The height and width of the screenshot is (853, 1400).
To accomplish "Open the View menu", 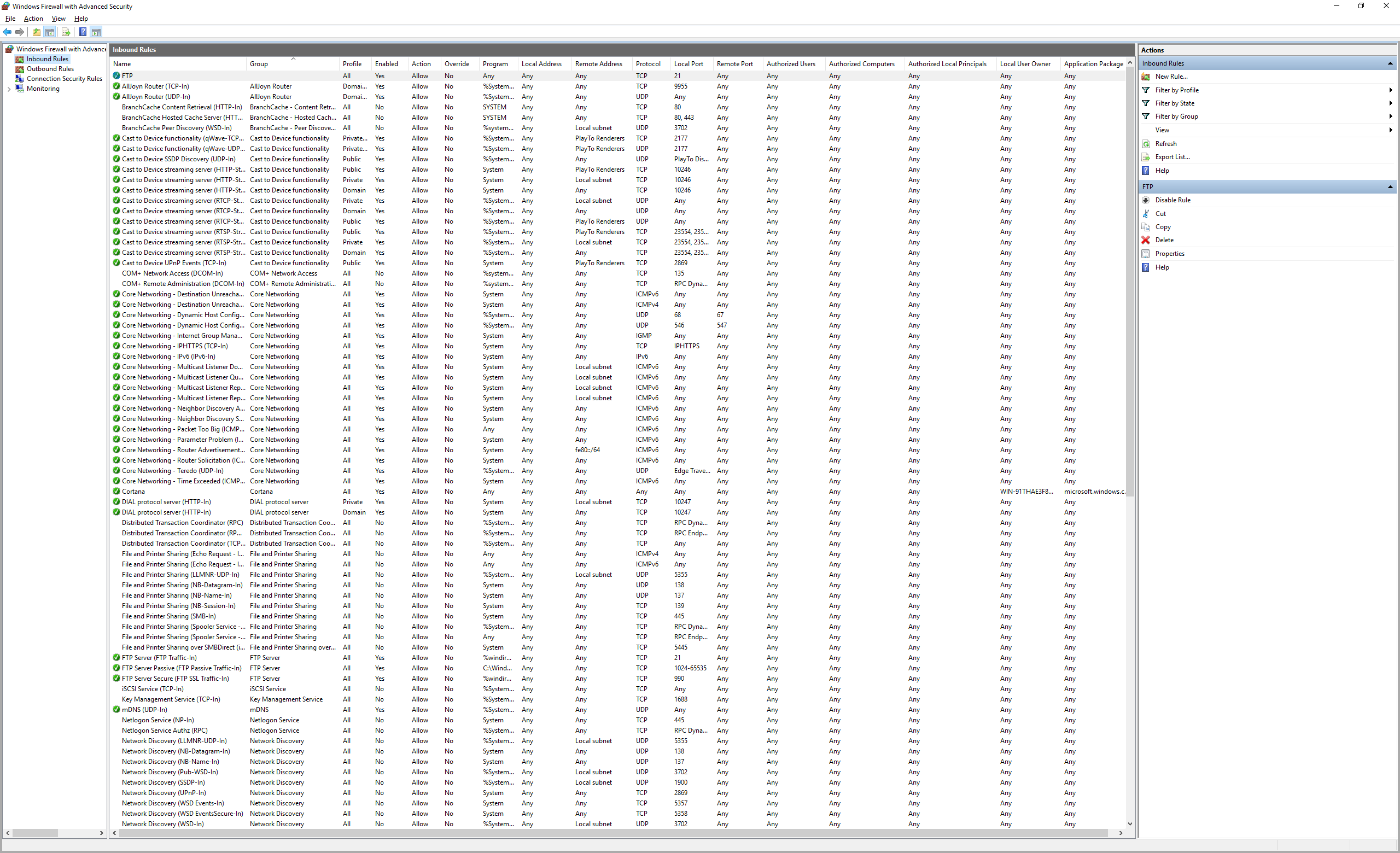I will (59, 18).
